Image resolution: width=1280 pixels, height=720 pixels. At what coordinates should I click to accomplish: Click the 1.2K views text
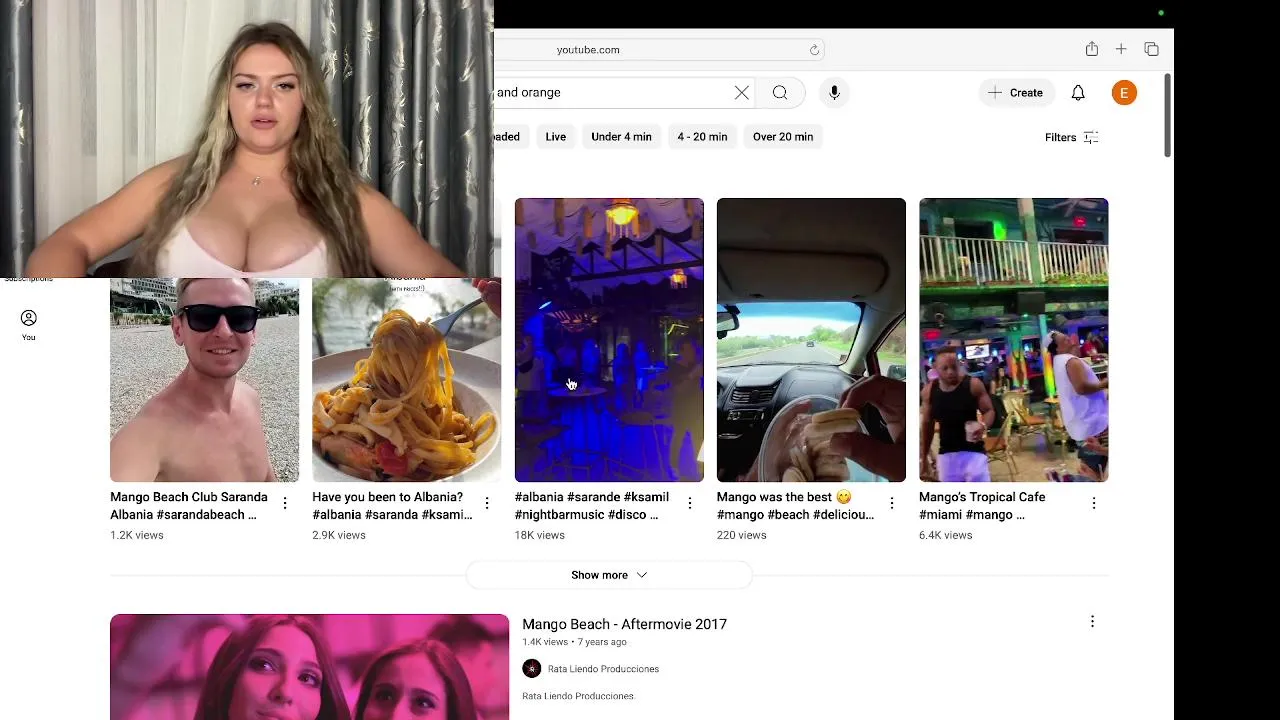tap(137, 535)
